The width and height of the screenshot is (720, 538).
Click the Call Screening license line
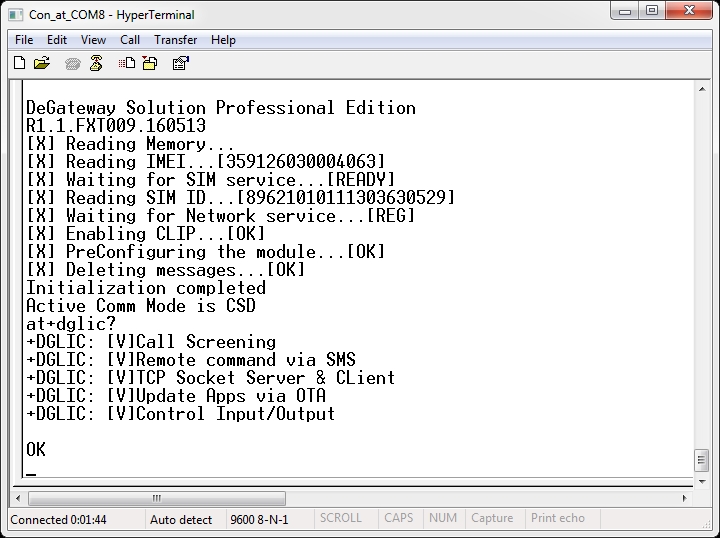coord(151,342)
